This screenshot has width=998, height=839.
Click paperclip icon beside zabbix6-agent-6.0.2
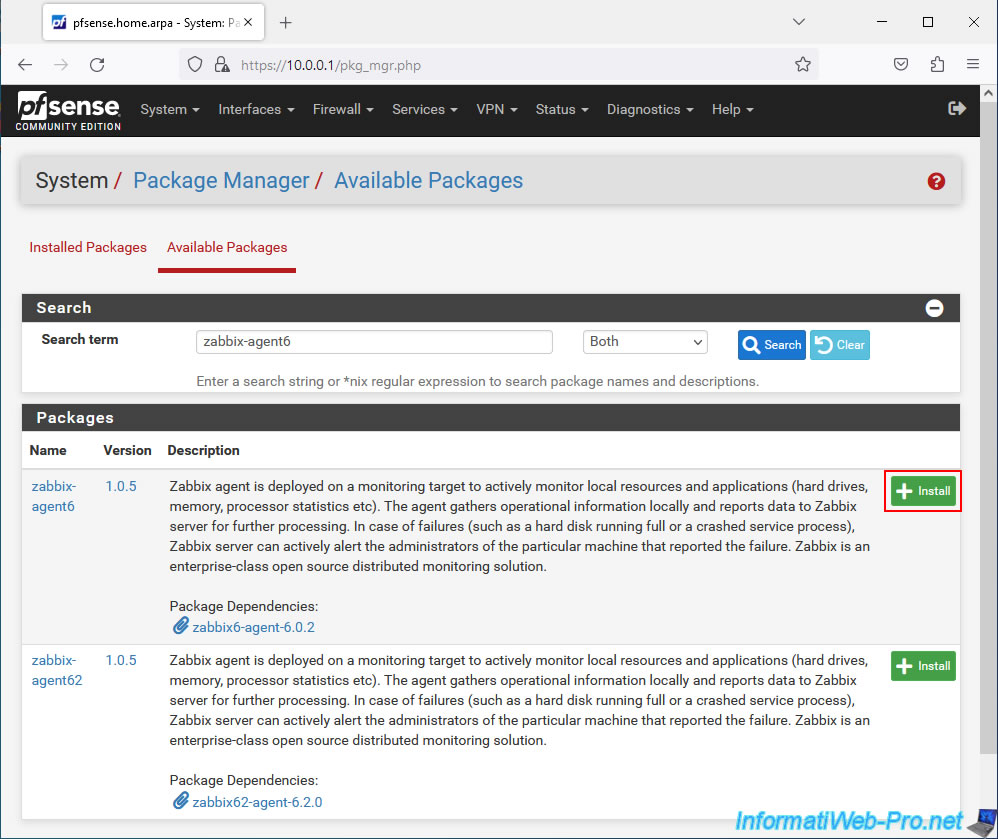pos(181,626)
